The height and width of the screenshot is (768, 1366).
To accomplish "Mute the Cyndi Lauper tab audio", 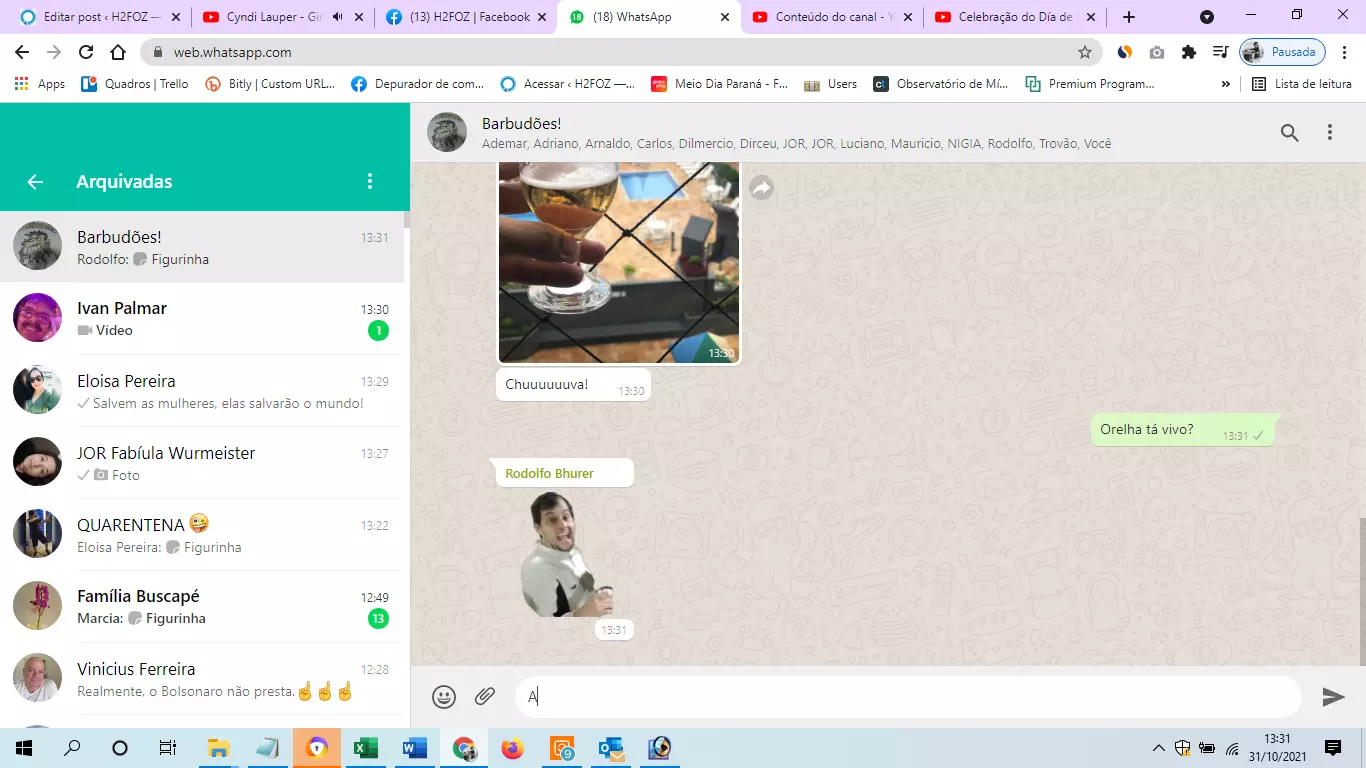I will point(337,17).
